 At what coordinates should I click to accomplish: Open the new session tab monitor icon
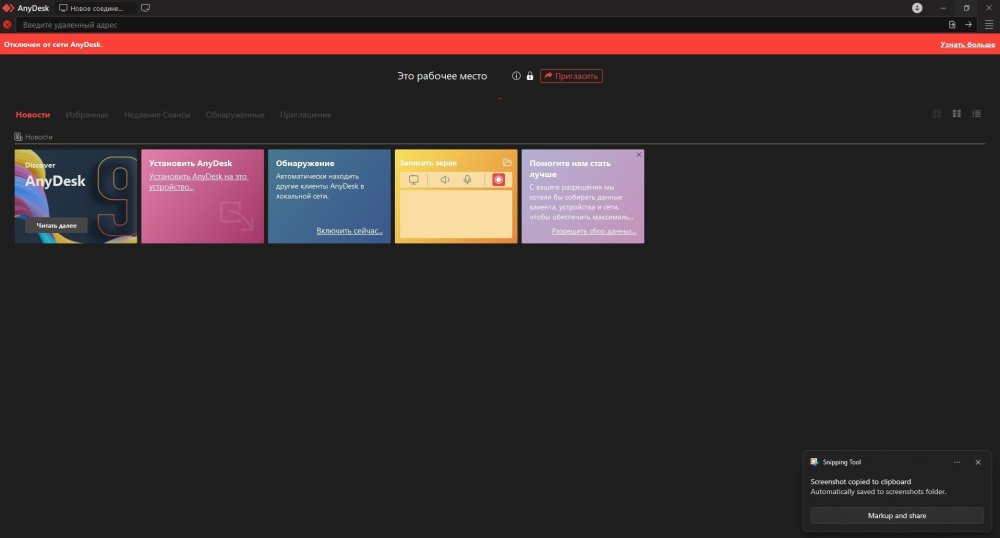tap(63, 8)
